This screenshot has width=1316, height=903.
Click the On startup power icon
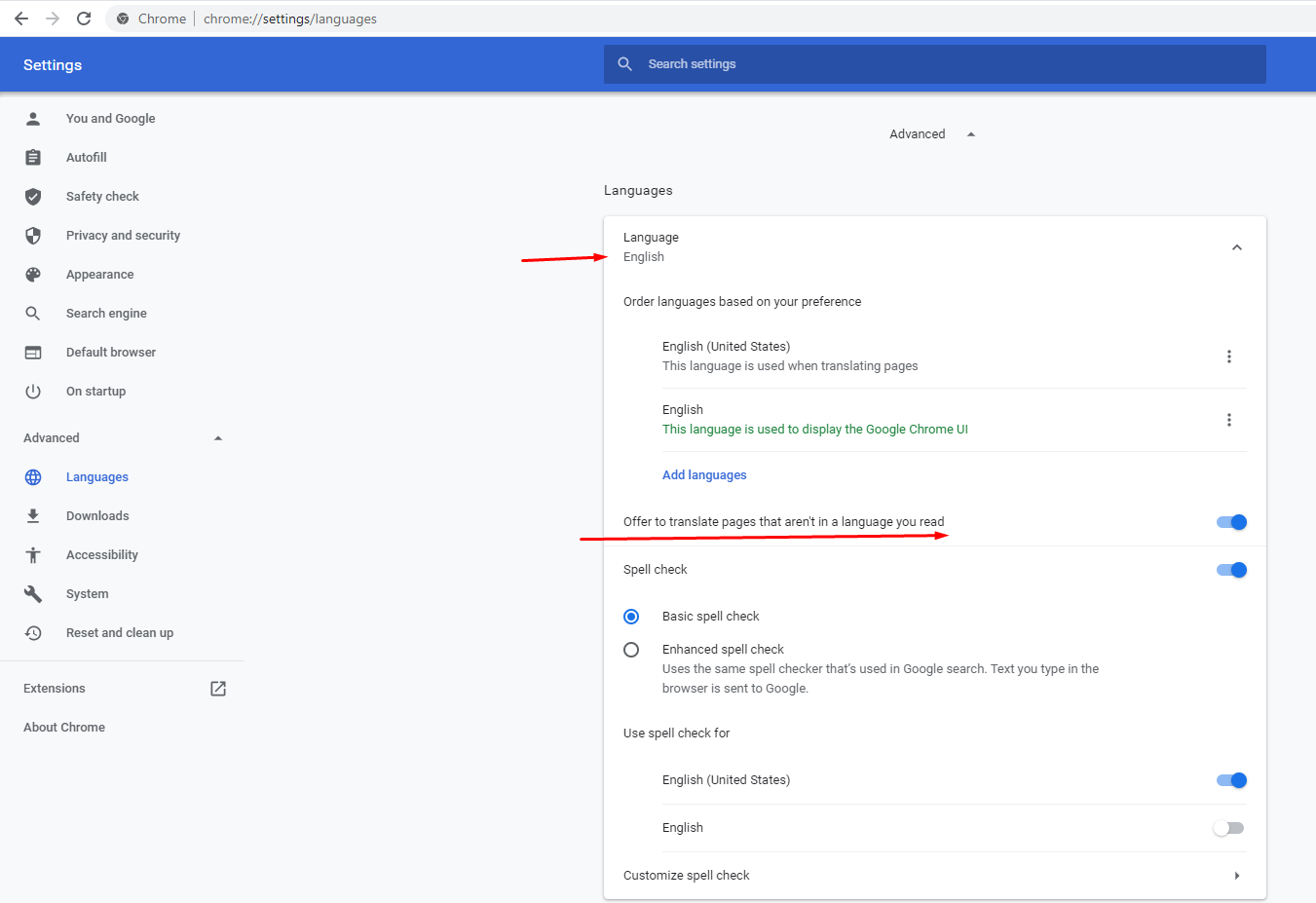point(33,392)
